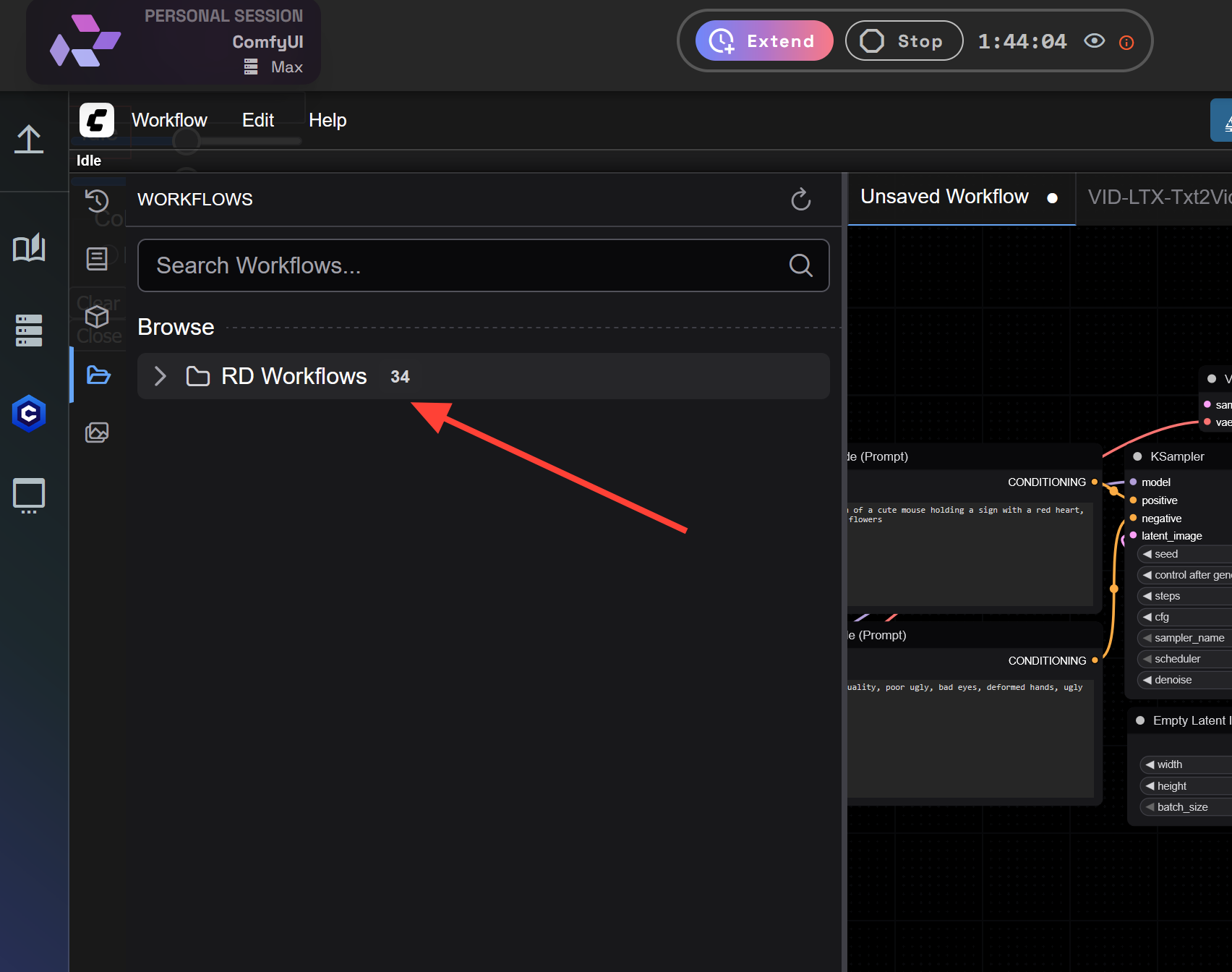Open the Workflow menu
This screenshot has width=1232, height=972.
pyautogui.click(x=168, y=120)
